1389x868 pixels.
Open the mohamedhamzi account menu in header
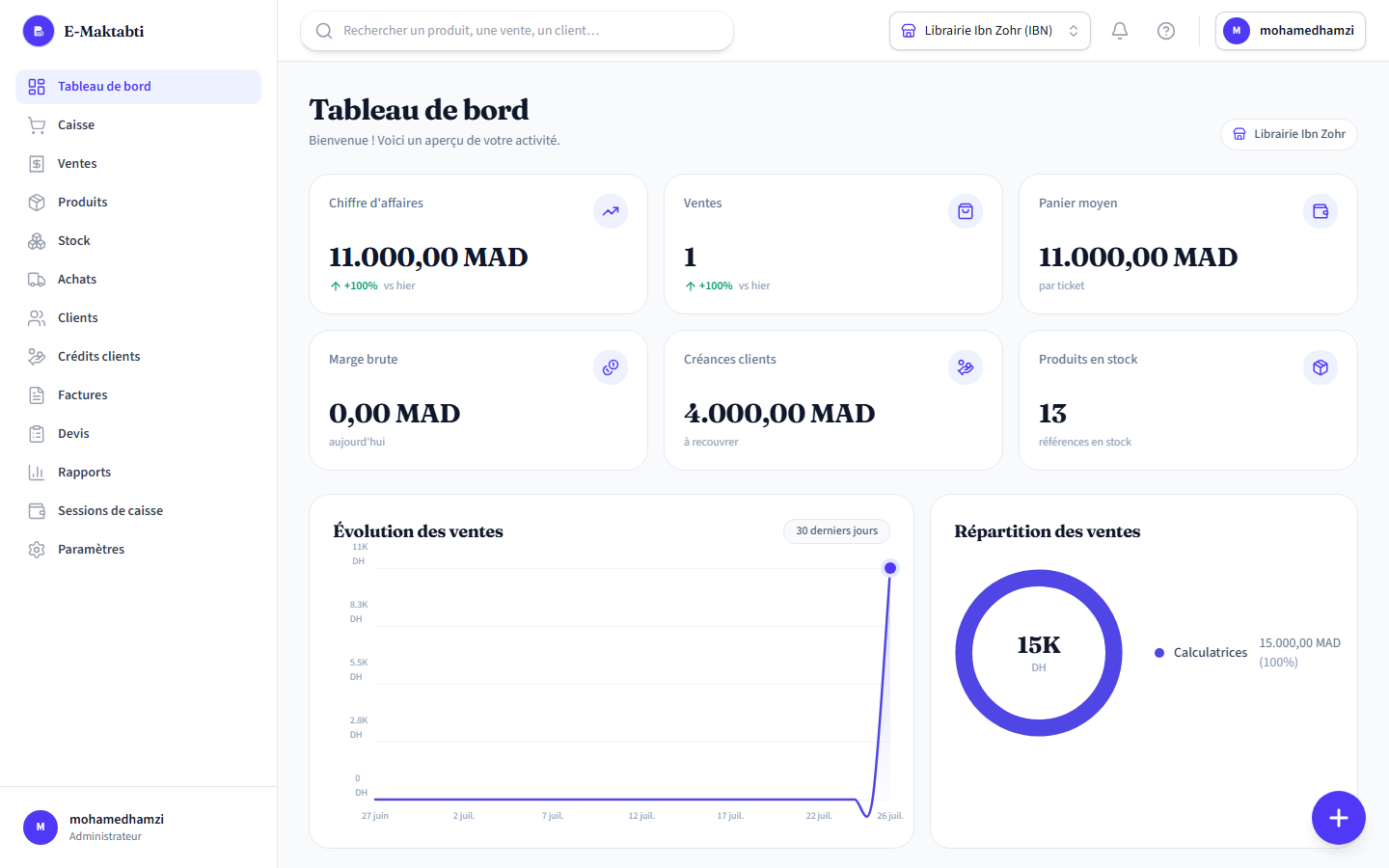tap(1291, 31)
